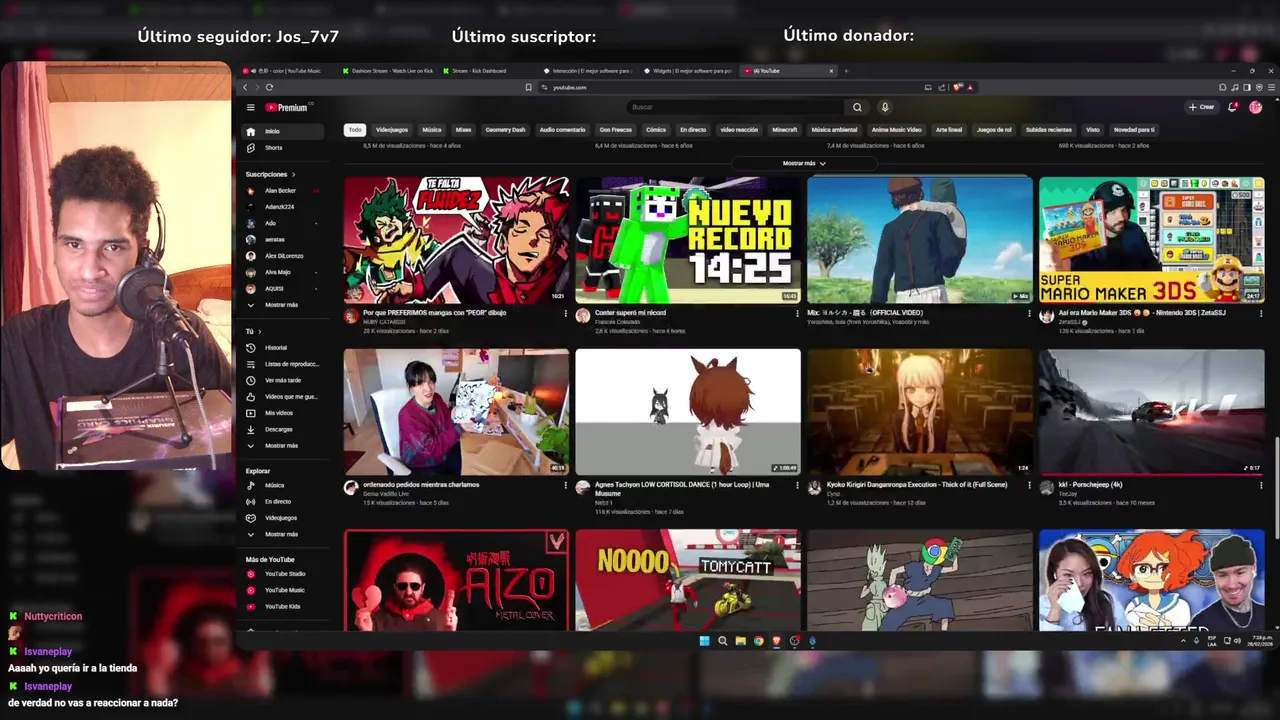Select the Todo filter chip
The image size is (1280, 720).
pyautogui.click(x=355, y=130)
